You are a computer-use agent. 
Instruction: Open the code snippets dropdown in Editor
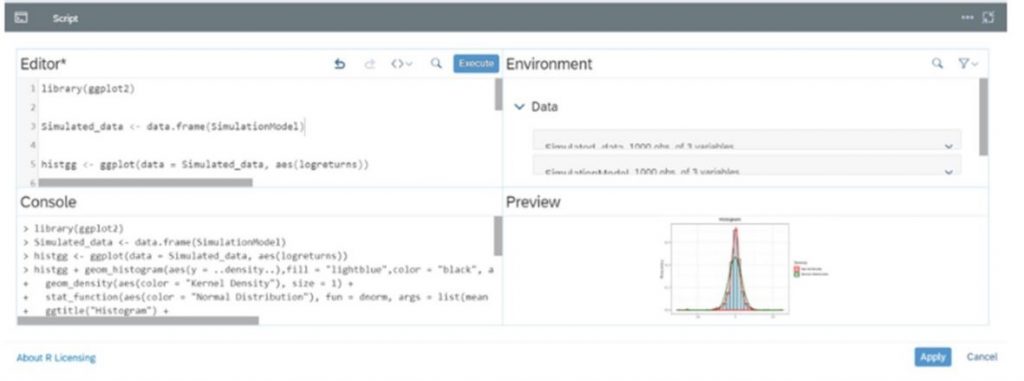pos(402,64)
